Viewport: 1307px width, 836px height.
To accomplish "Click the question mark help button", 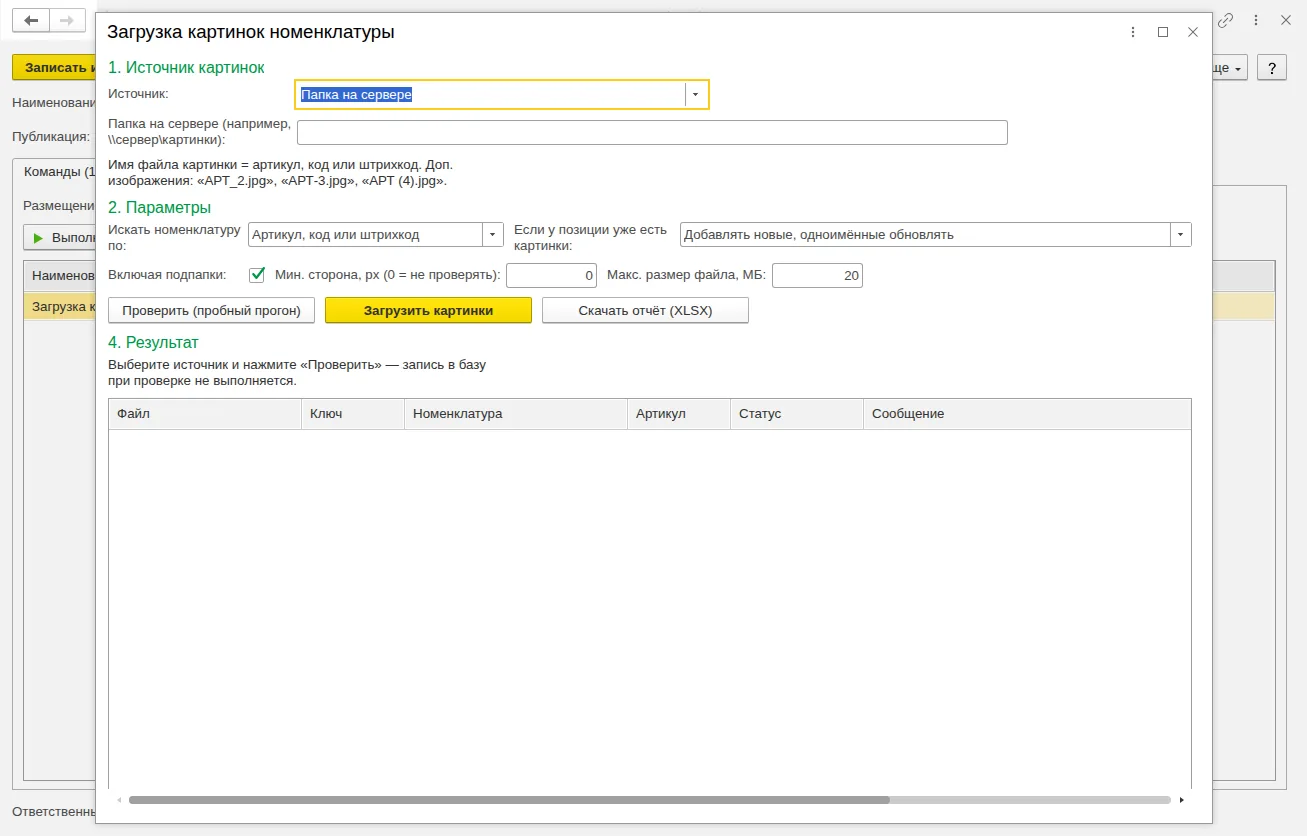I will (x=1272, y=68).
